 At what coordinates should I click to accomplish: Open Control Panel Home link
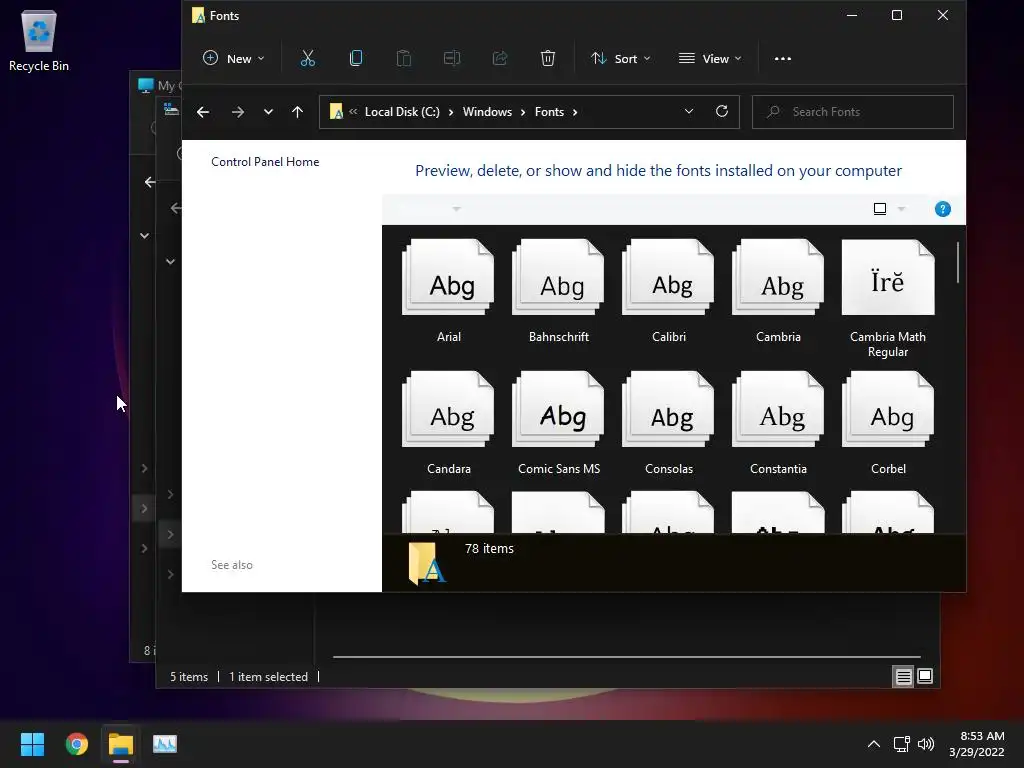point(265,162)
